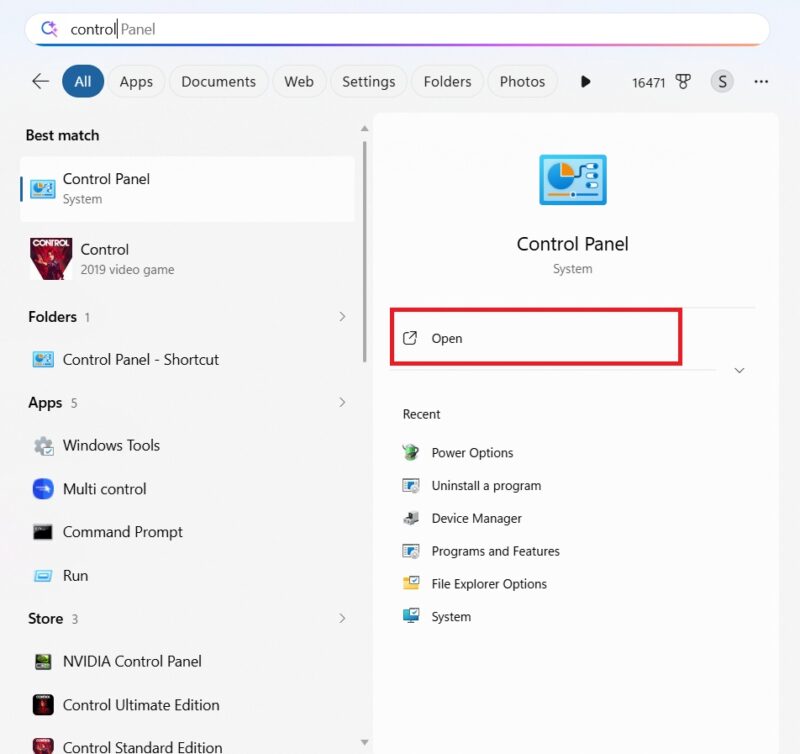
Task: Select the All filter tab
Action: point(83,82)
